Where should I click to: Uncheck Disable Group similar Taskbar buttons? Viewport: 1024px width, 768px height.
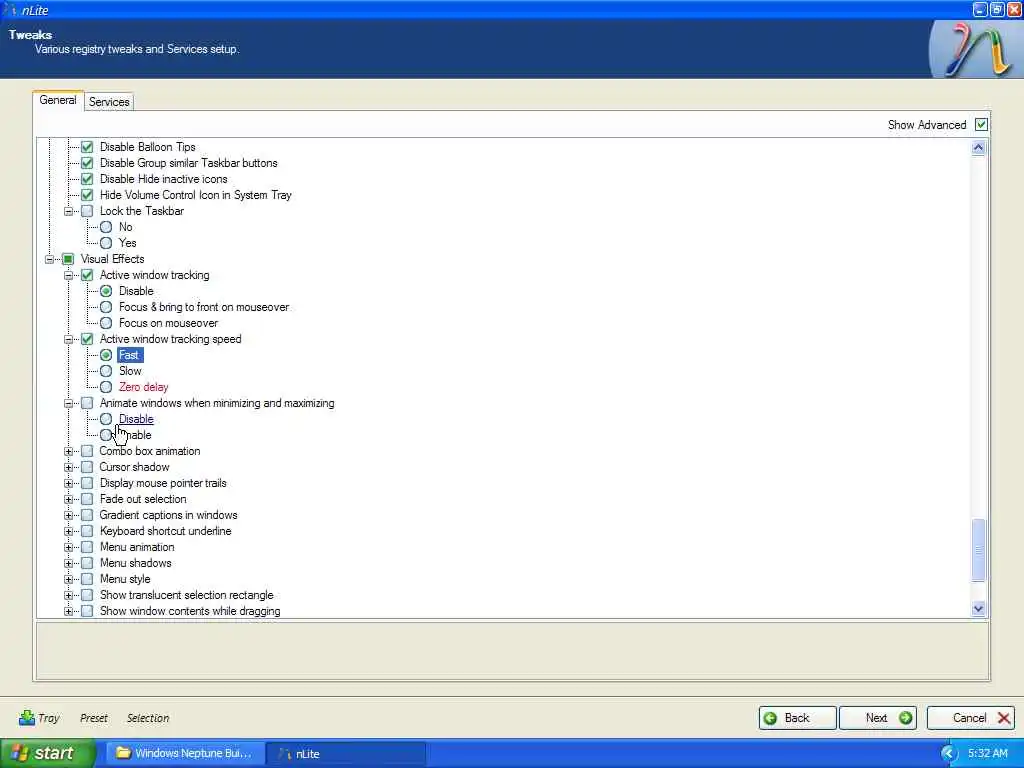click(x=87, y=163)
